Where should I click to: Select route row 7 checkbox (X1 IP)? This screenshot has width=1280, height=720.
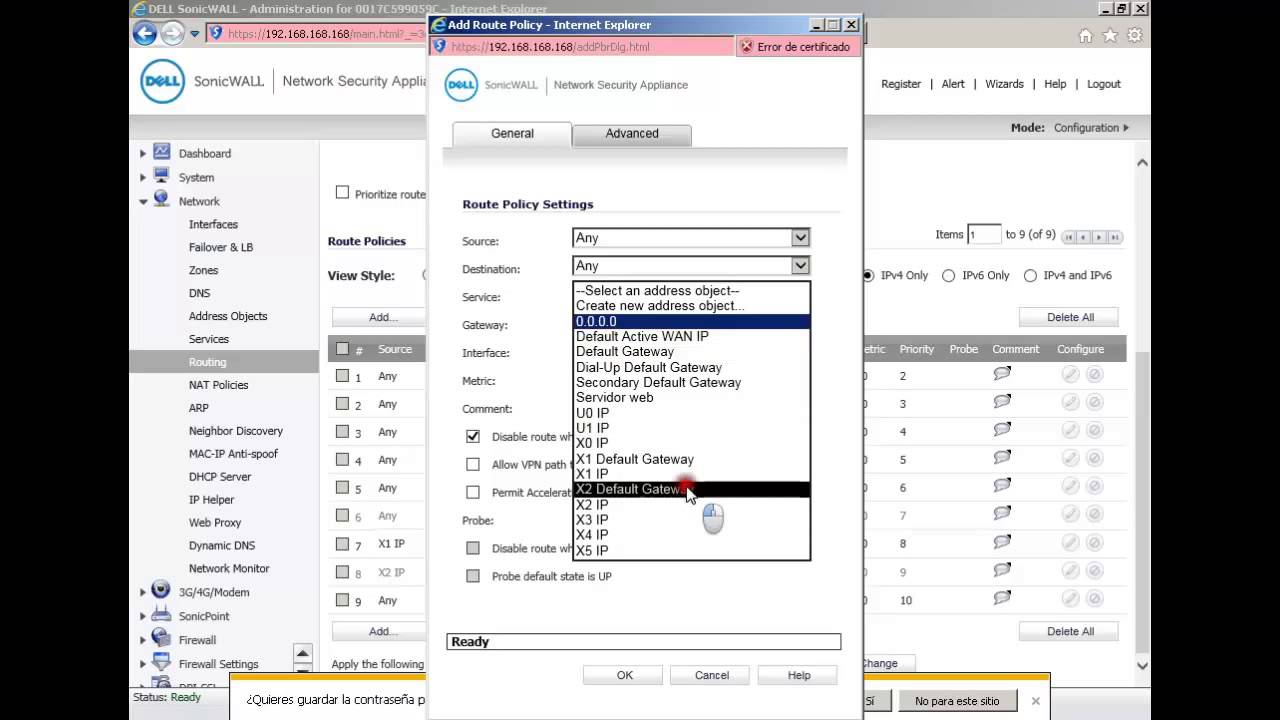pos(342,544)
